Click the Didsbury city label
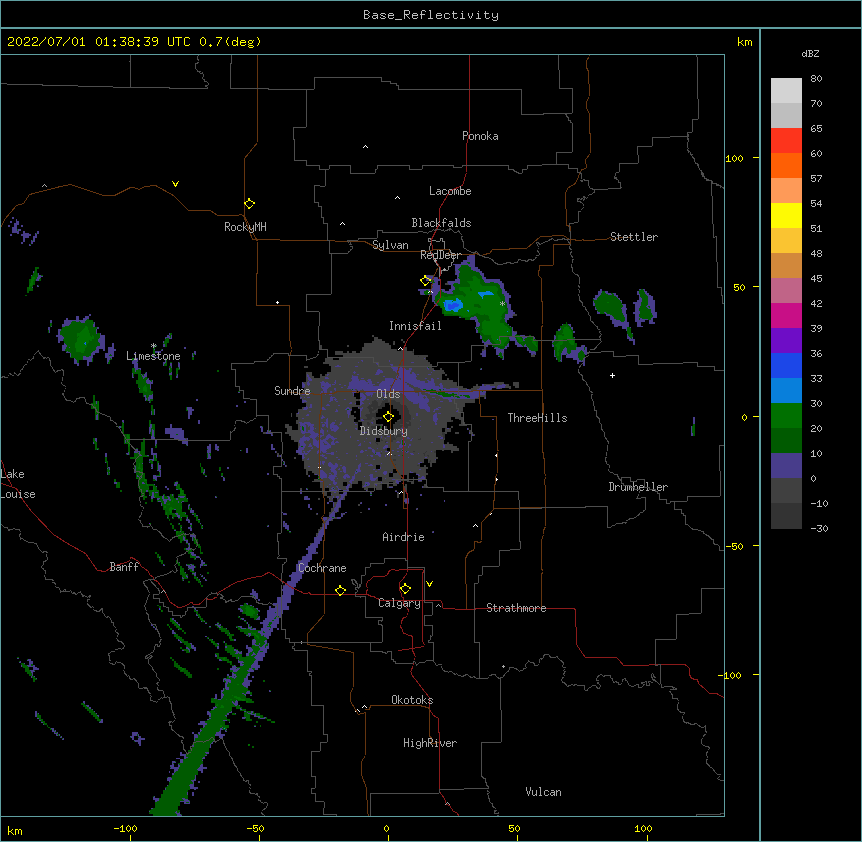Screen dimensions: 862x842 (x=384, y=431)
